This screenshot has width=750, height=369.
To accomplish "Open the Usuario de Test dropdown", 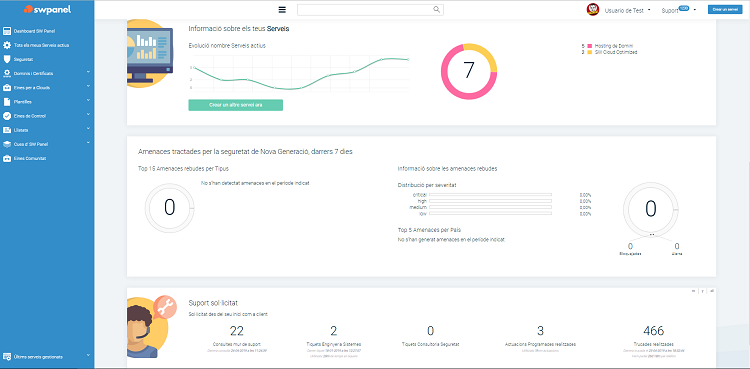I will (627, 10).
